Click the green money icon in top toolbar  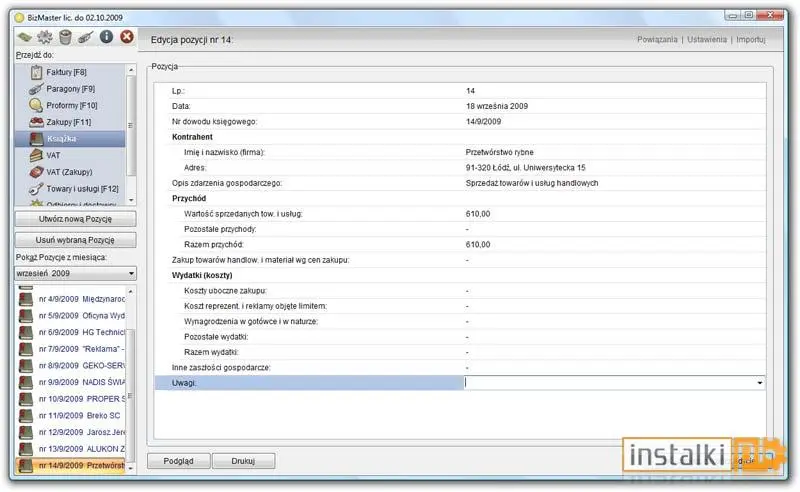24,37
